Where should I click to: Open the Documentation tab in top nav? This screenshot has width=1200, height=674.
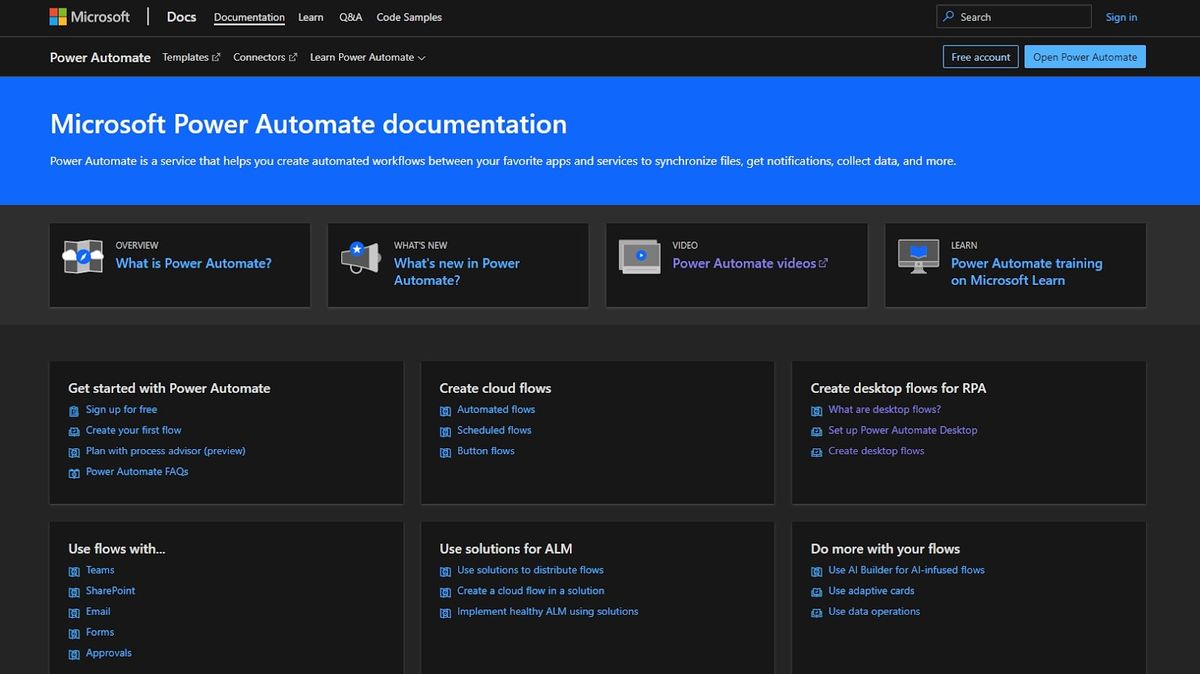[249, 17]
